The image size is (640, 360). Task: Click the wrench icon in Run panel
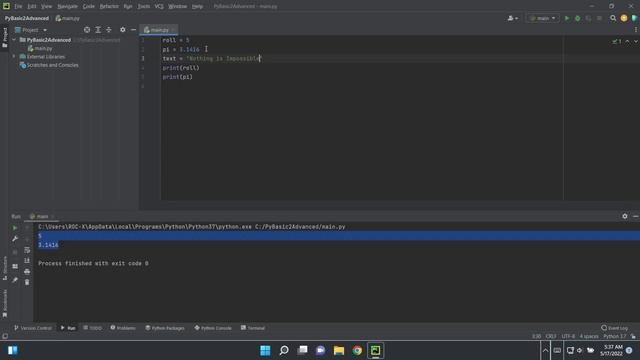coord(15,239)
